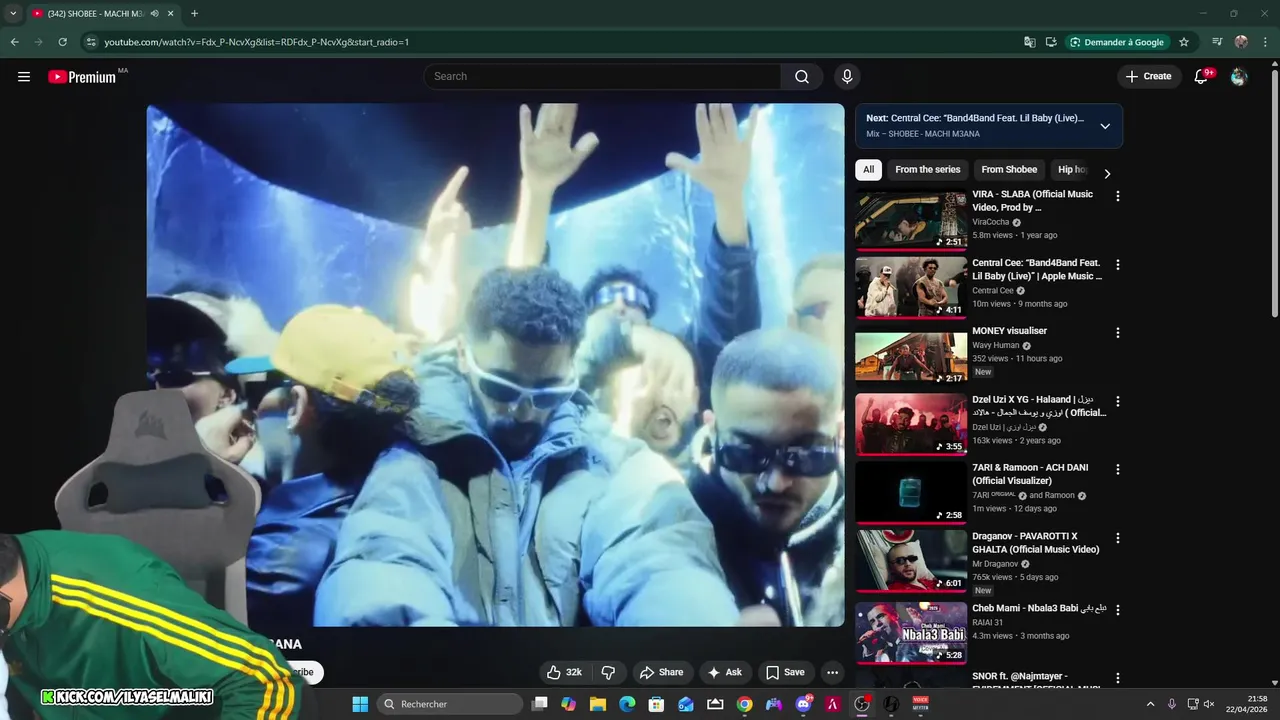This screenshot has height=720, width=1280.
Task: Click the Create button
Action: 1148,76
